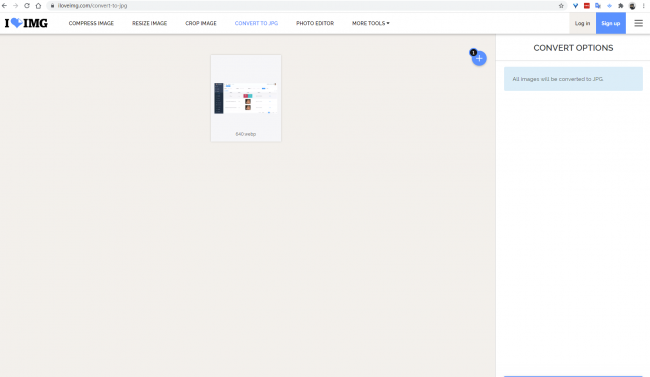650x377 pixels.
Task: Click the All images converted notice
Action: 573,79
